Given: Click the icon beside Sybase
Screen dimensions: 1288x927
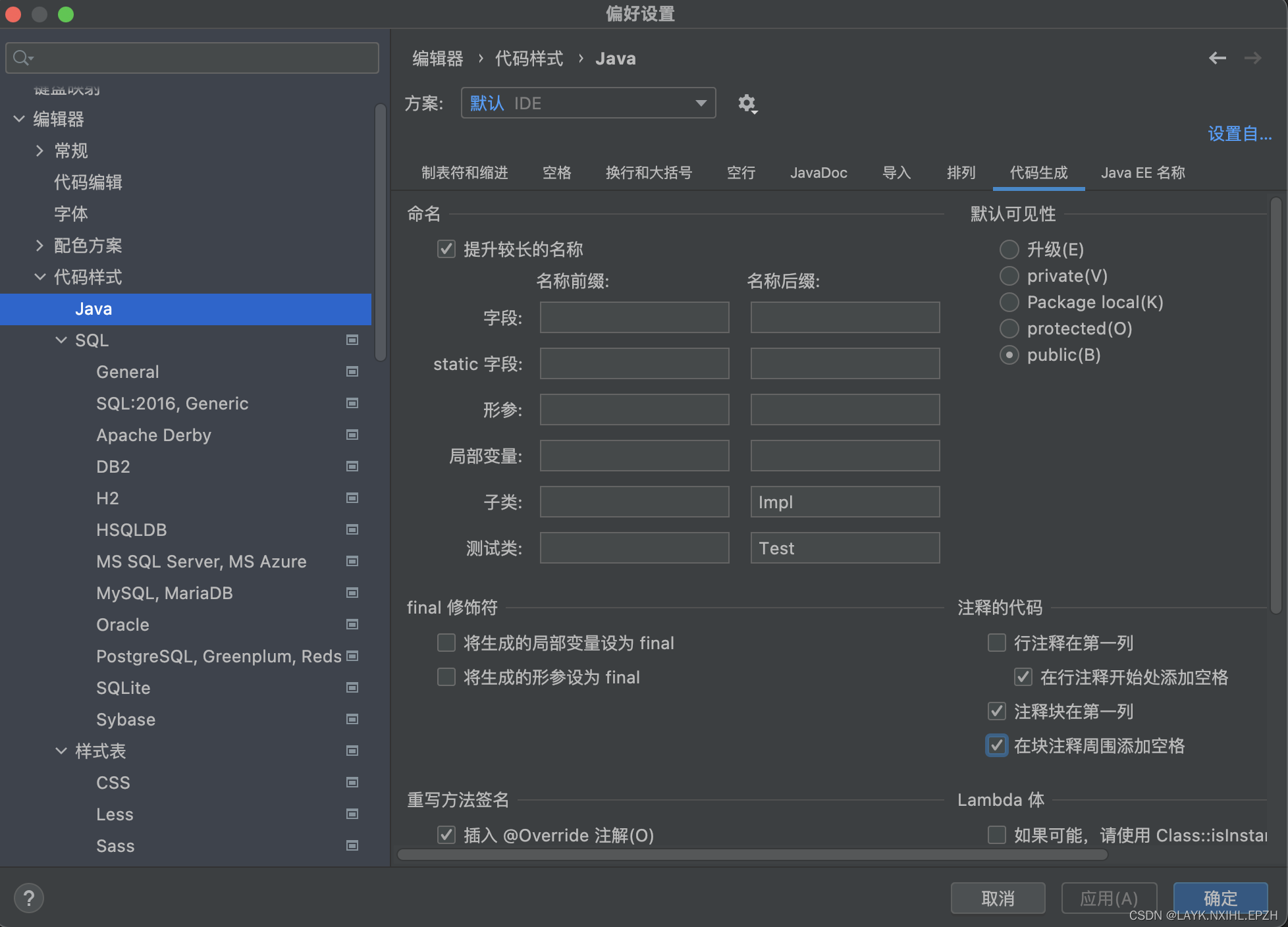Looking at the screenshot, I should coord(352,719).
